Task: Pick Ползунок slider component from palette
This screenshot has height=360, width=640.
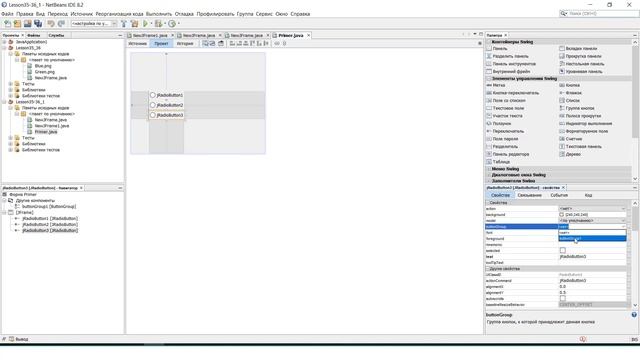Action: point(498,123)
